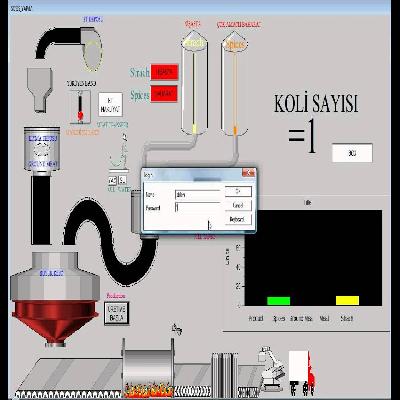
Task: Click the conveyor belt at bottom left
Action: click(70, 378)
